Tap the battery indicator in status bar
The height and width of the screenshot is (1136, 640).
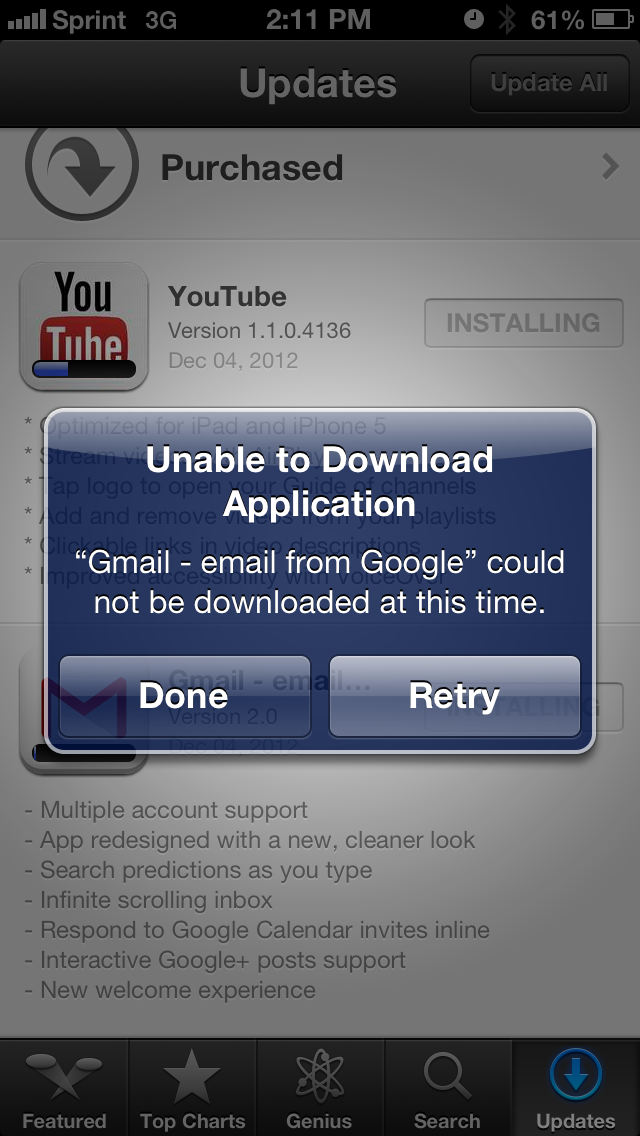tap(612, 20)
